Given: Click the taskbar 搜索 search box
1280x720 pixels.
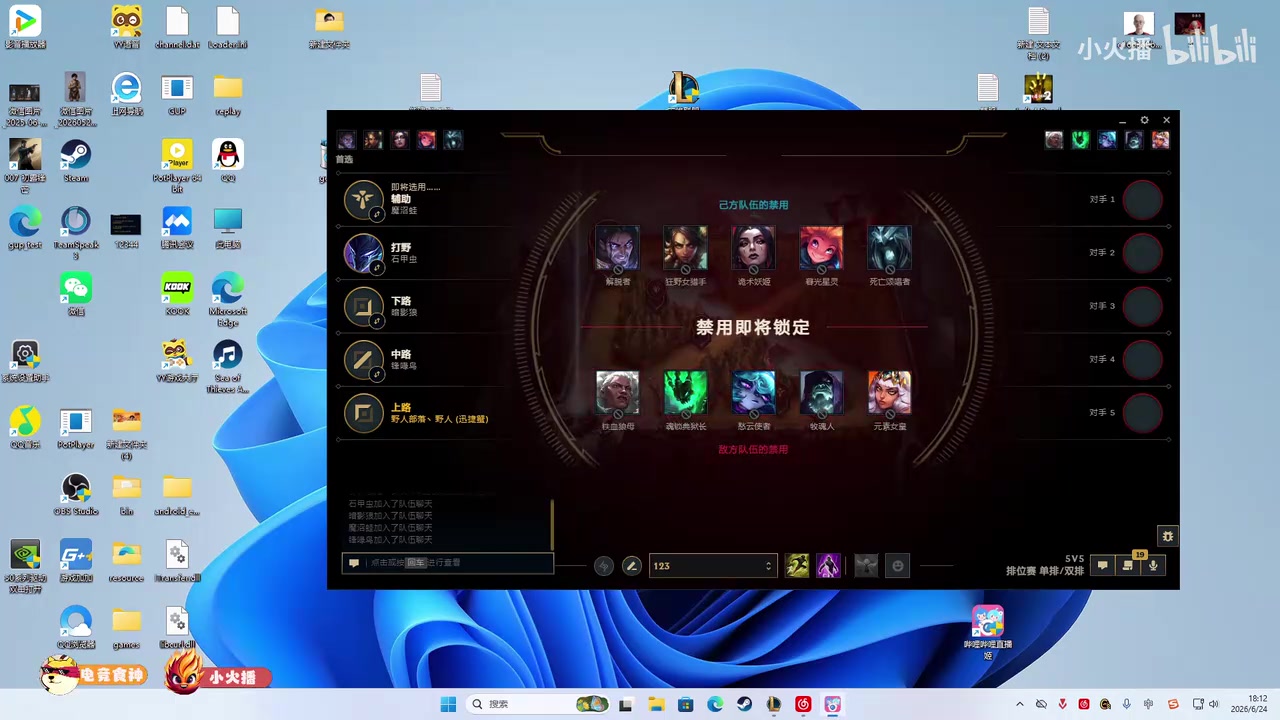Looking at the screenshot, I should click(539, 704).
